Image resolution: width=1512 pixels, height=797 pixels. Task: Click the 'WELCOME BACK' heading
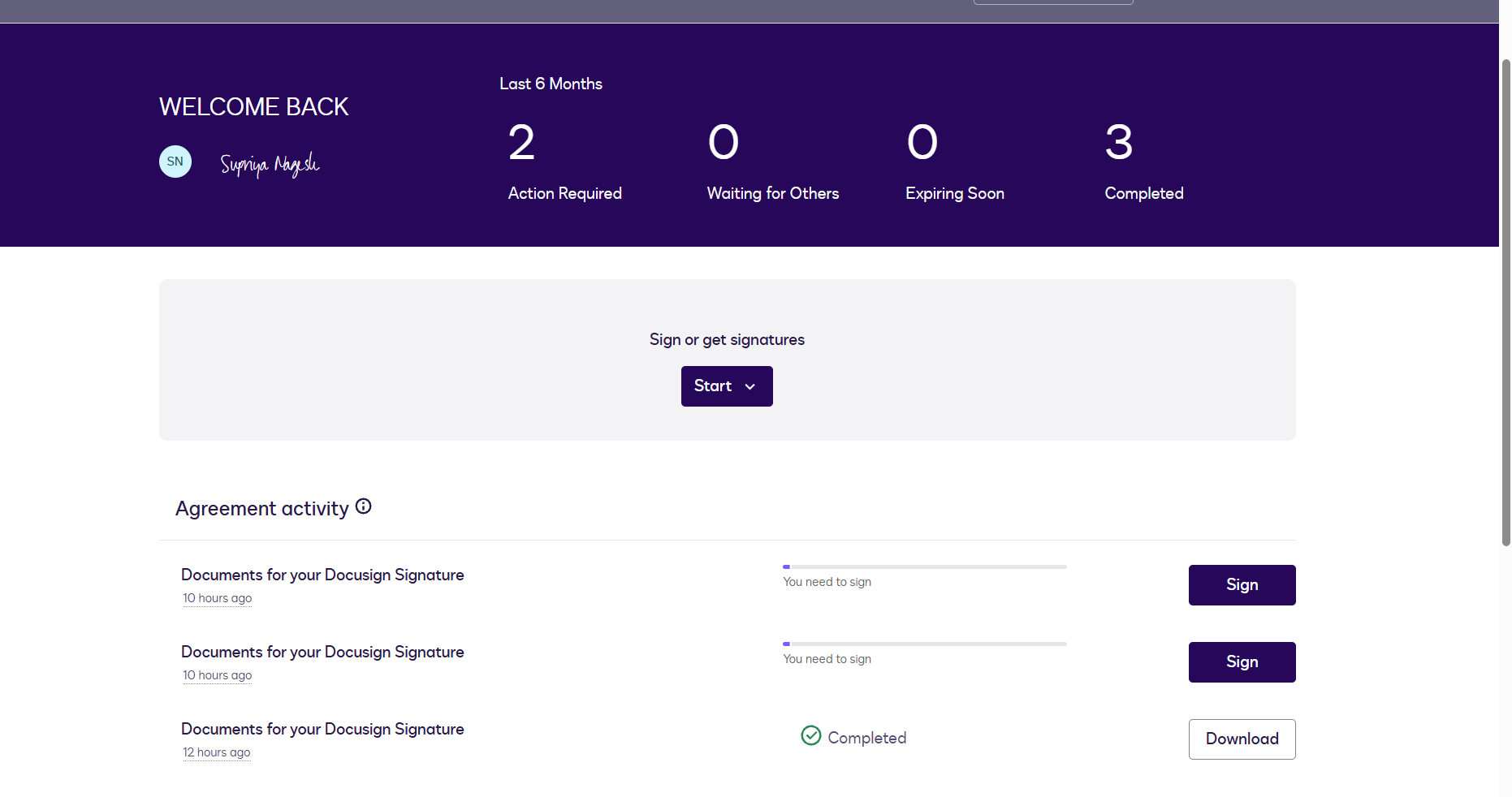tap(254, 106)
